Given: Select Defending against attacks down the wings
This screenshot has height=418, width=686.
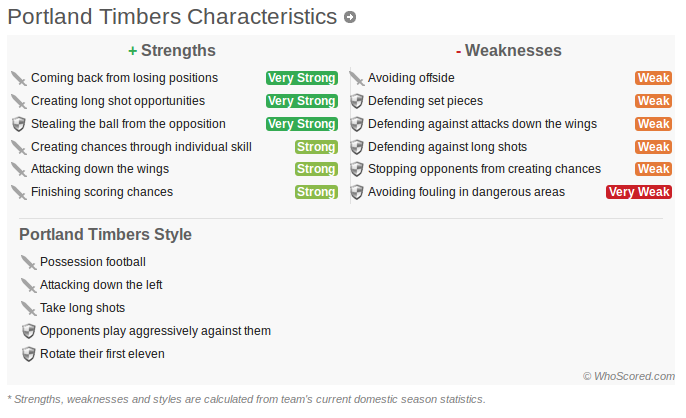Looking at the screenshot, I should pos(482,124).
